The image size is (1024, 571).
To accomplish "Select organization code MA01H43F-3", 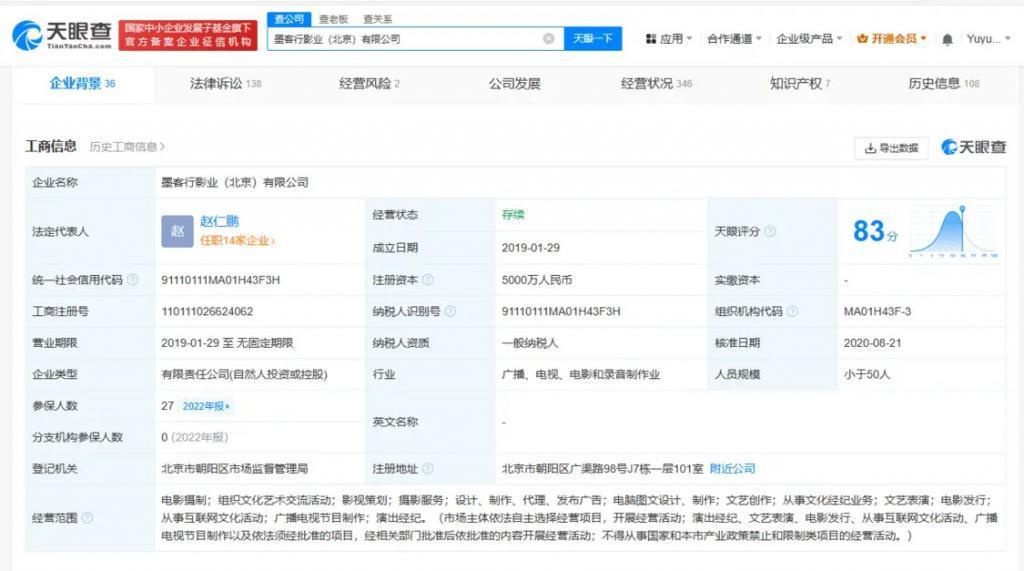I will point(877,311).
